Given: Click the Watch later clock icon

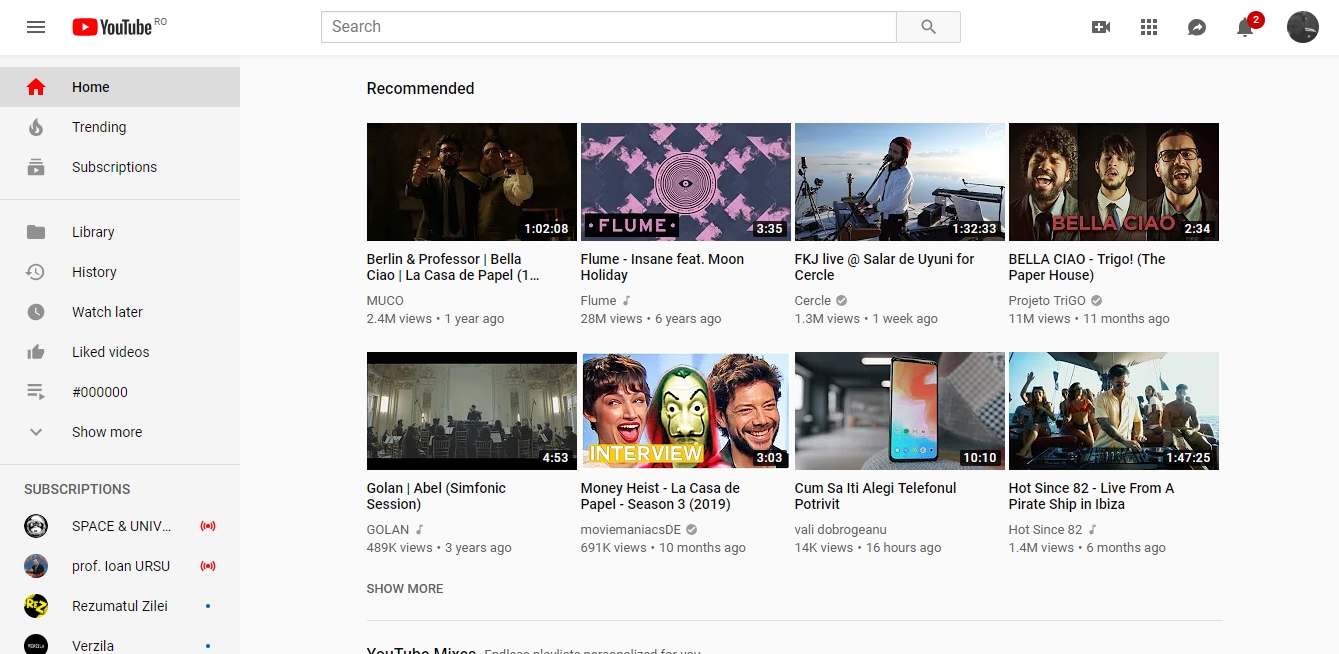Looking at the screenshot, I should (x=36, y=312).
